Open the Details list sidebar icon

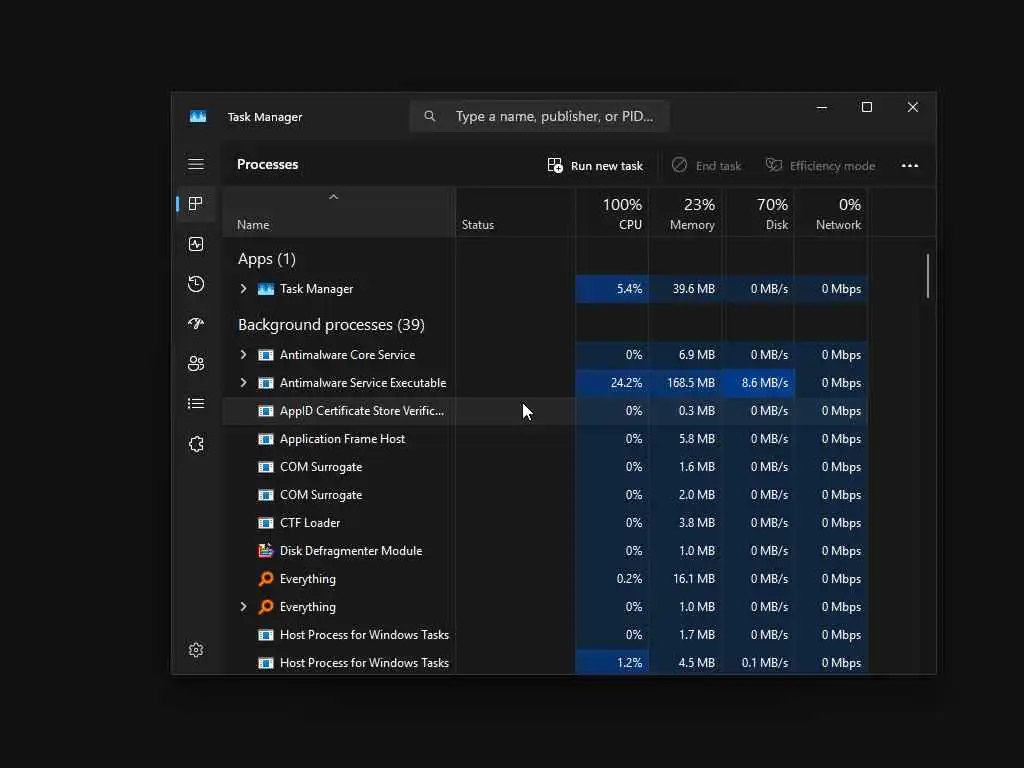pos(196,404)
